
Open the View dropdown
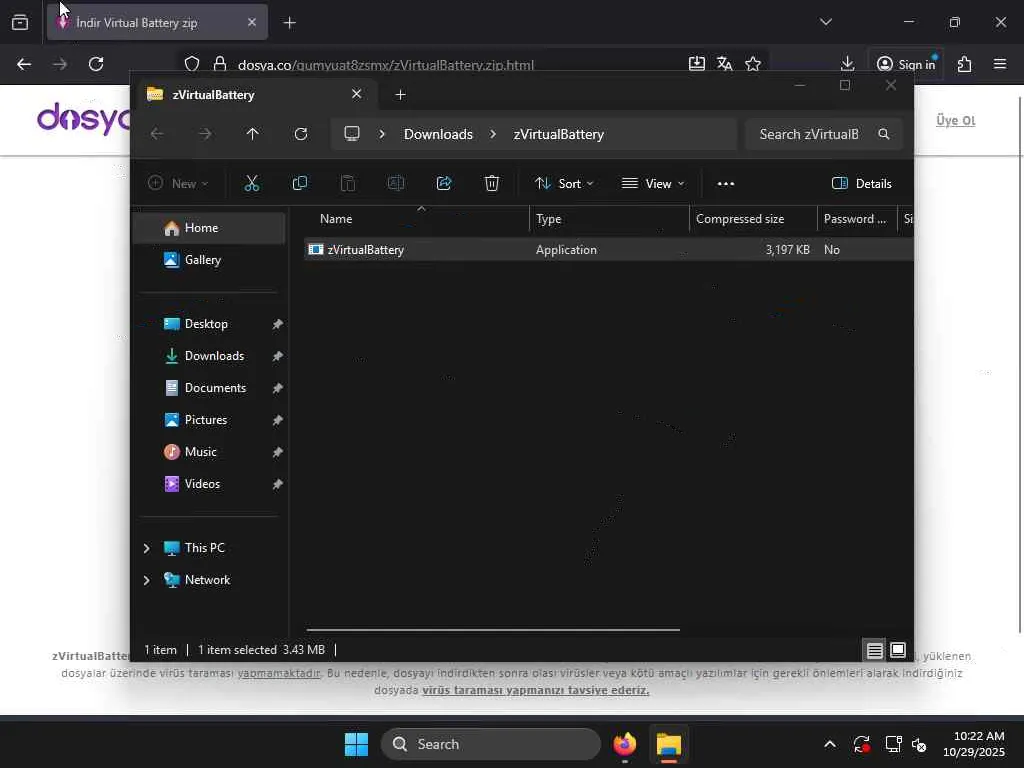653,184
